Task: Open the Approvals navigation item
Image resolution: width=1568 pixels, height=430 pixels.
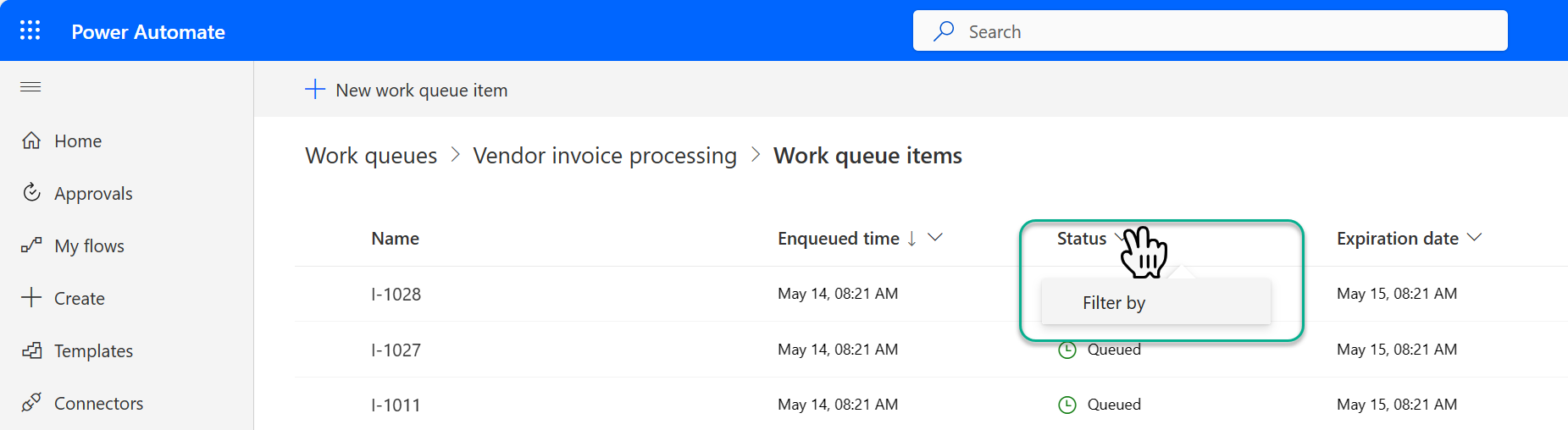Action: point(127,193)
